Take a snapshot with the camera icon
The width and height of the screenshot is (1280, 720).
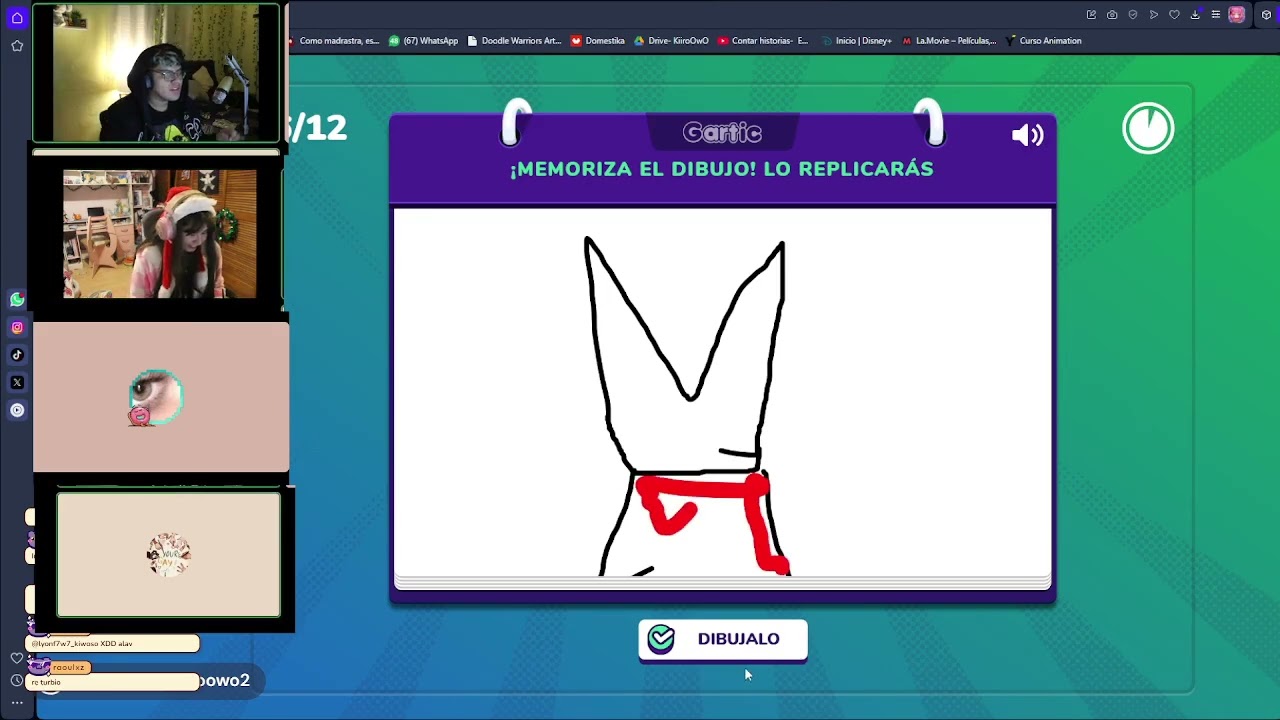[1112, 15]
